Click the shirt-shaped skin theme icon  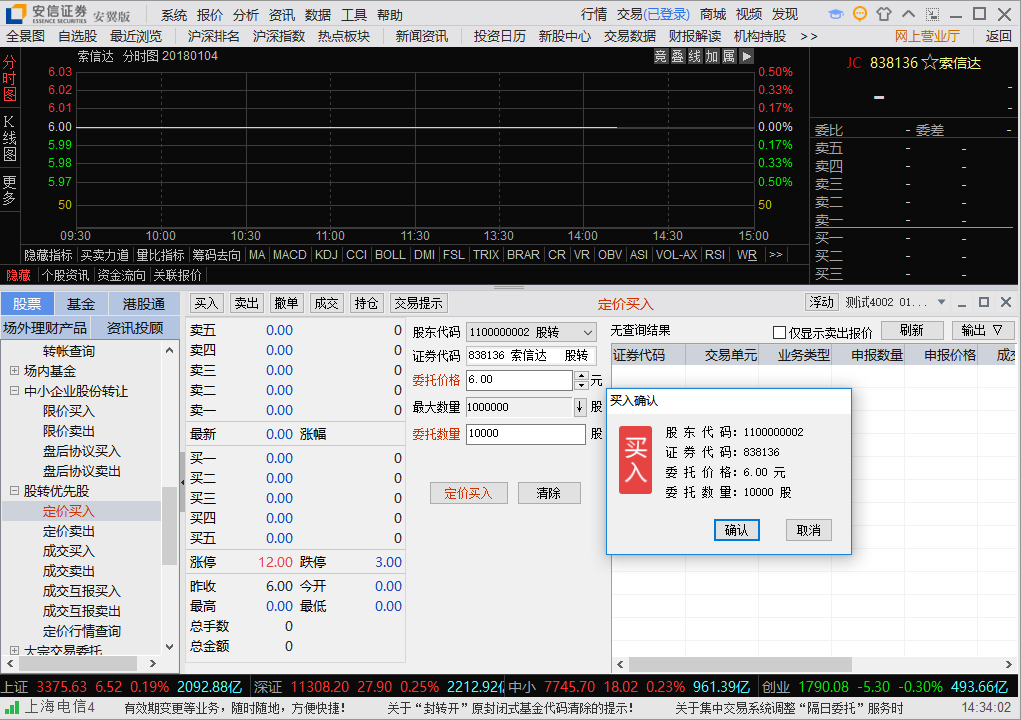[884, 14]
